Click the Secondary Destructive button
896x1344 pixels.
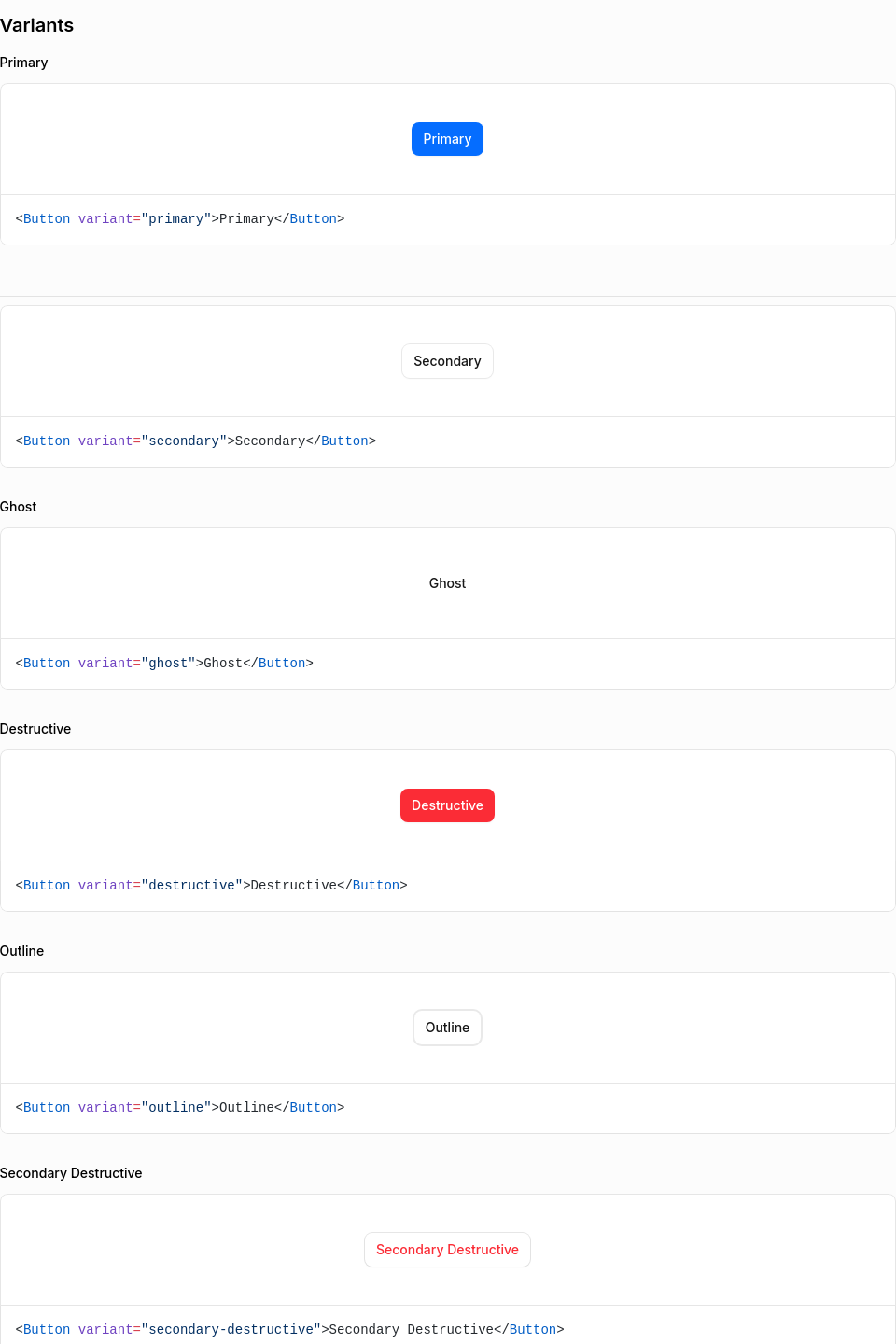(447, 1250)
